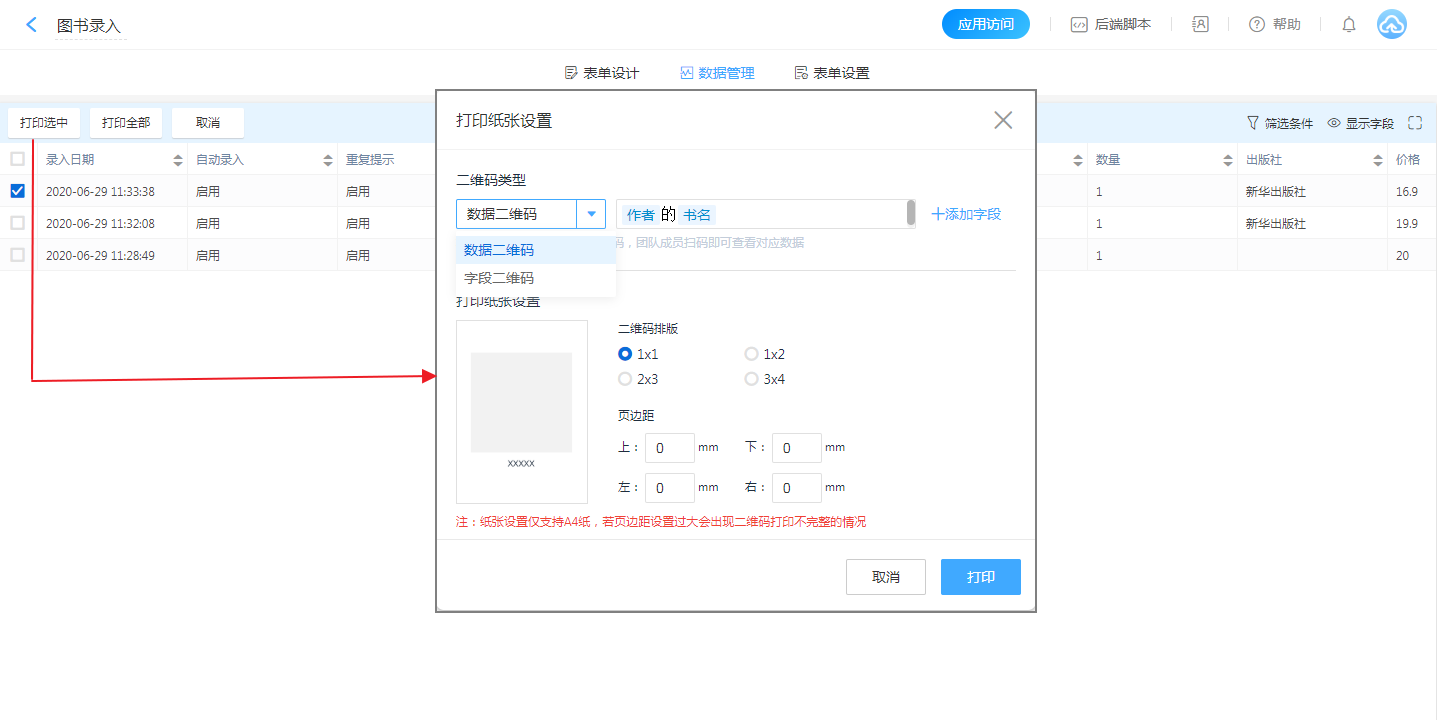Click the 图书录入 form title

[x=89, y=26]
